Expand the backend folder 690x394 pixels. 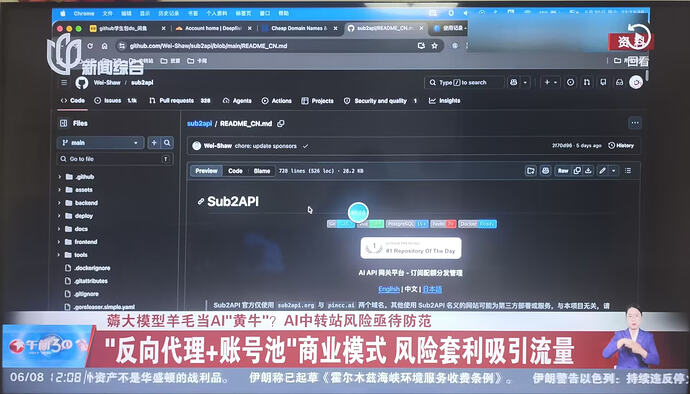(59, 203)
